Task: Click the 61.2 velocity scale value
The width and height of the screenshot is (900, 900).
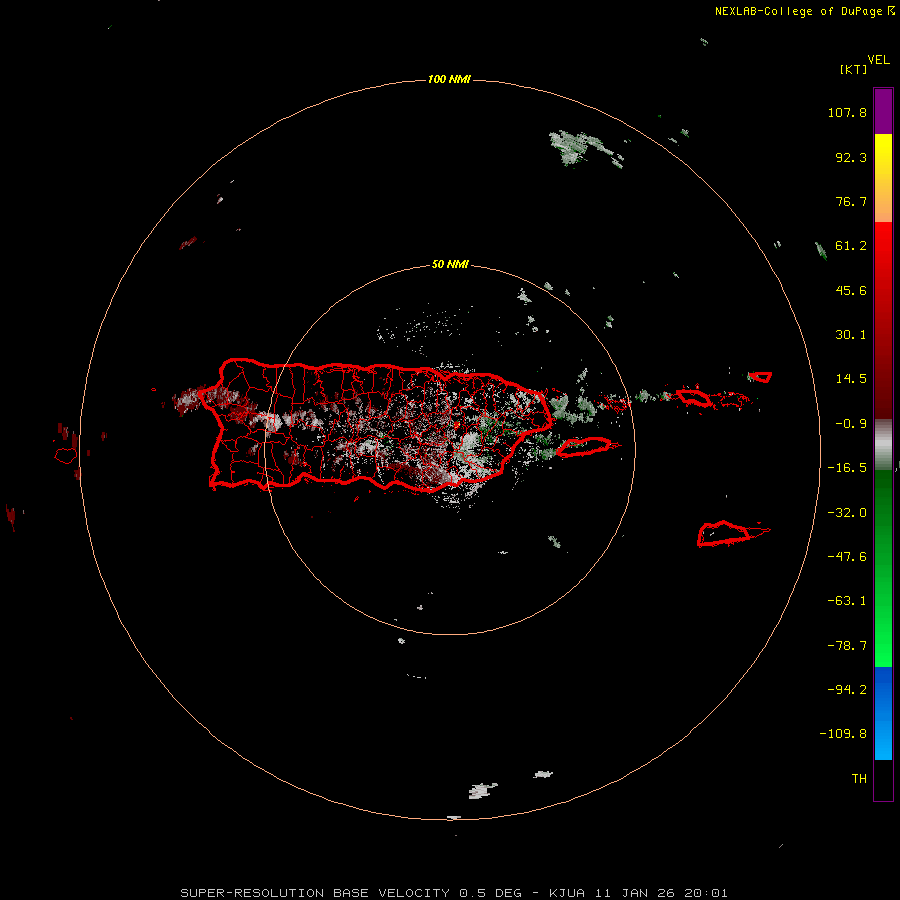Action: (x=851, y=246)
